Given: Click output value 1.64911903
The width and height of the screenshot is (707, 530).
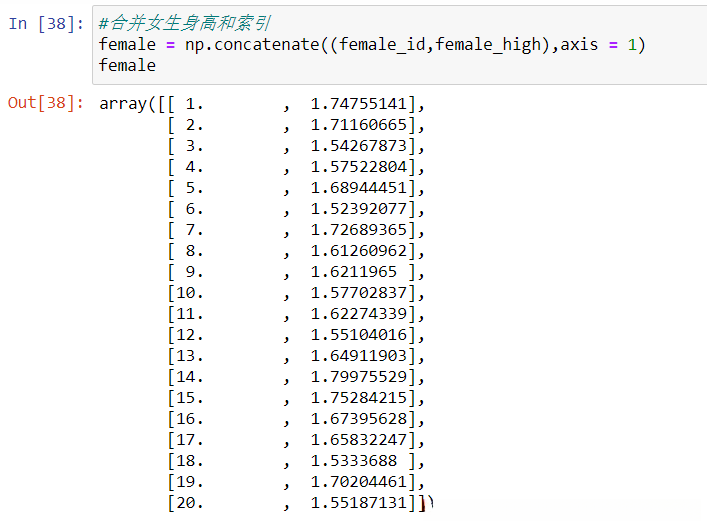Looking at the screenshot, I should tap(358, 356).
